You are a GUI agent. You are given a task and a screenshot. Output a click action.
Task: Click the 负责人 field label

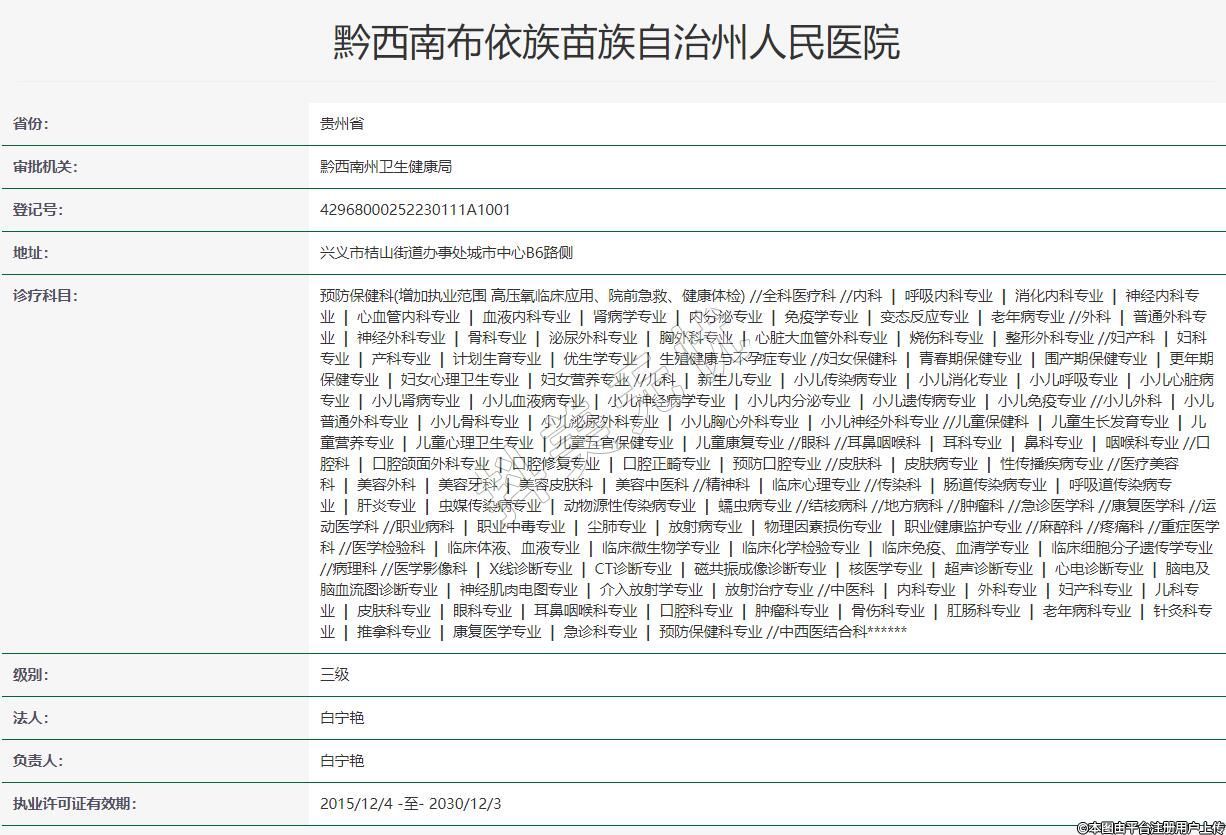pos(37,761)
